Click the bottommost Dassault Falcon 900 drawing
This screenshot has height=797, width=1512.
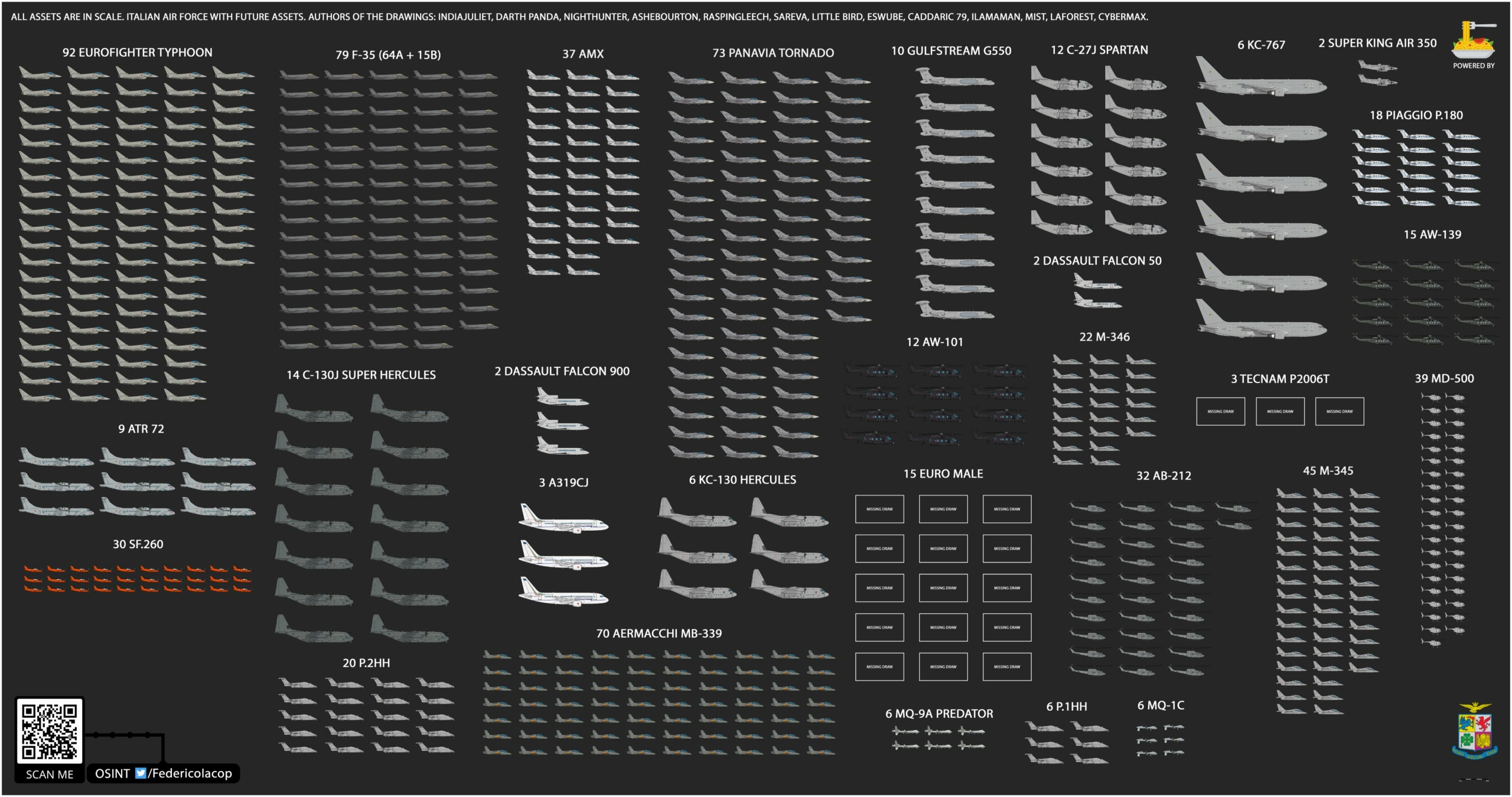pyautogui.click(x=562, y=446)
